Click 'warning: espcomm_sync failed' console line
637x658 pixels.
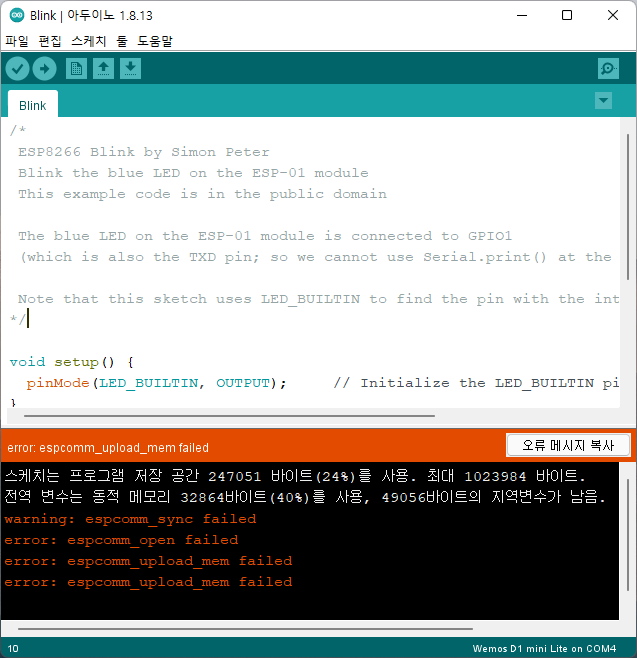point(130,519)
